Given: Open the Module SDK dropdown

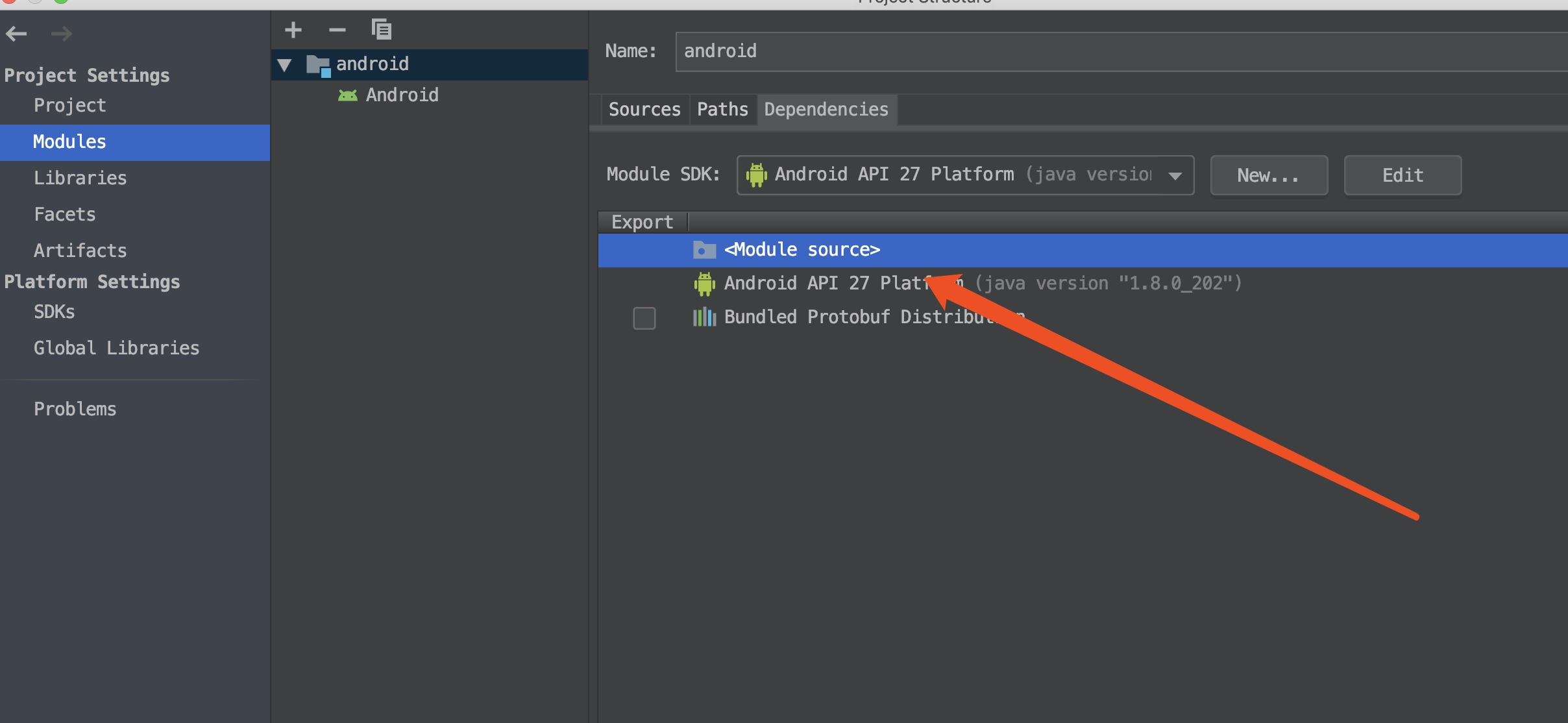Looking at the screenshot, I should pyautogui.click(x=965, y=175).
